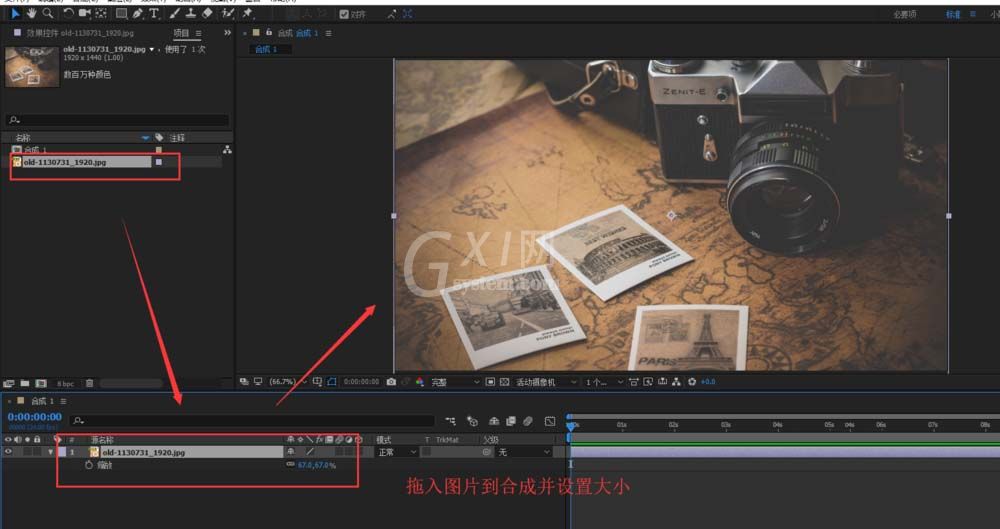Open the 活动摄像机 camera view dropdown
This screenshot has height=529, width=1000.
pos(546,382)
